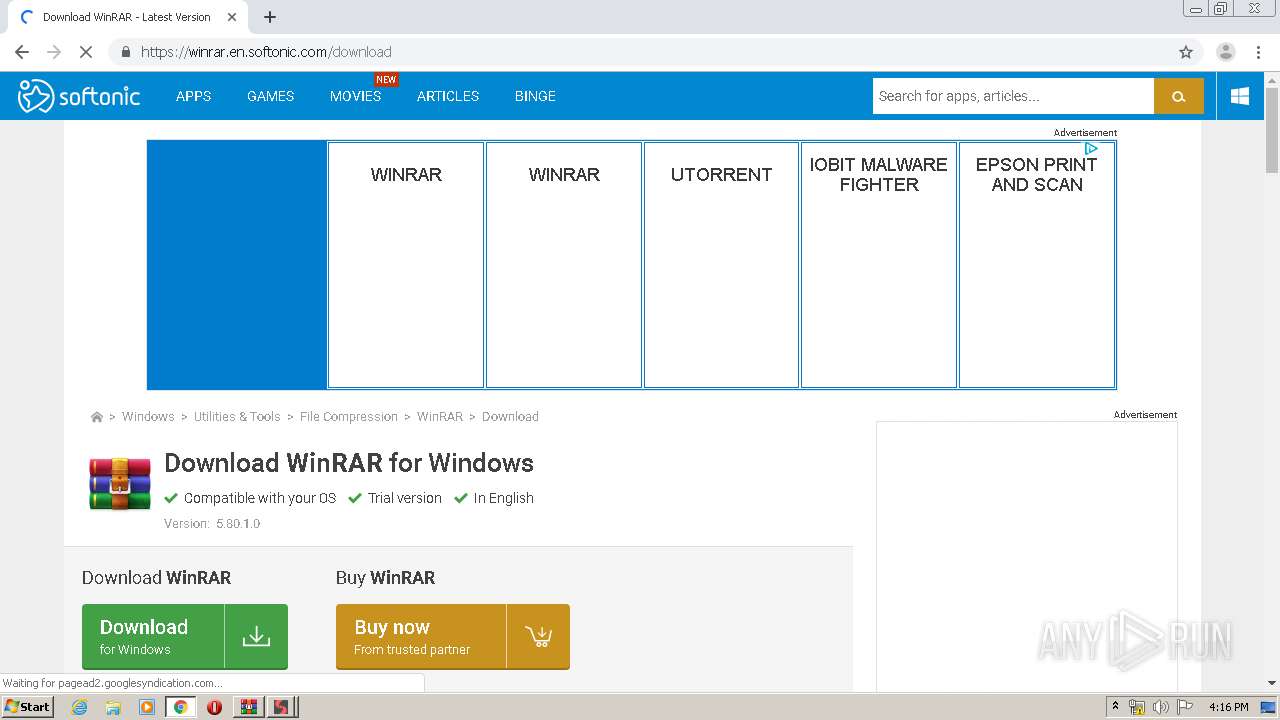Click the scrollbar down arrow
Viewport: 1280px width, 720px height.
[1272, 683]
